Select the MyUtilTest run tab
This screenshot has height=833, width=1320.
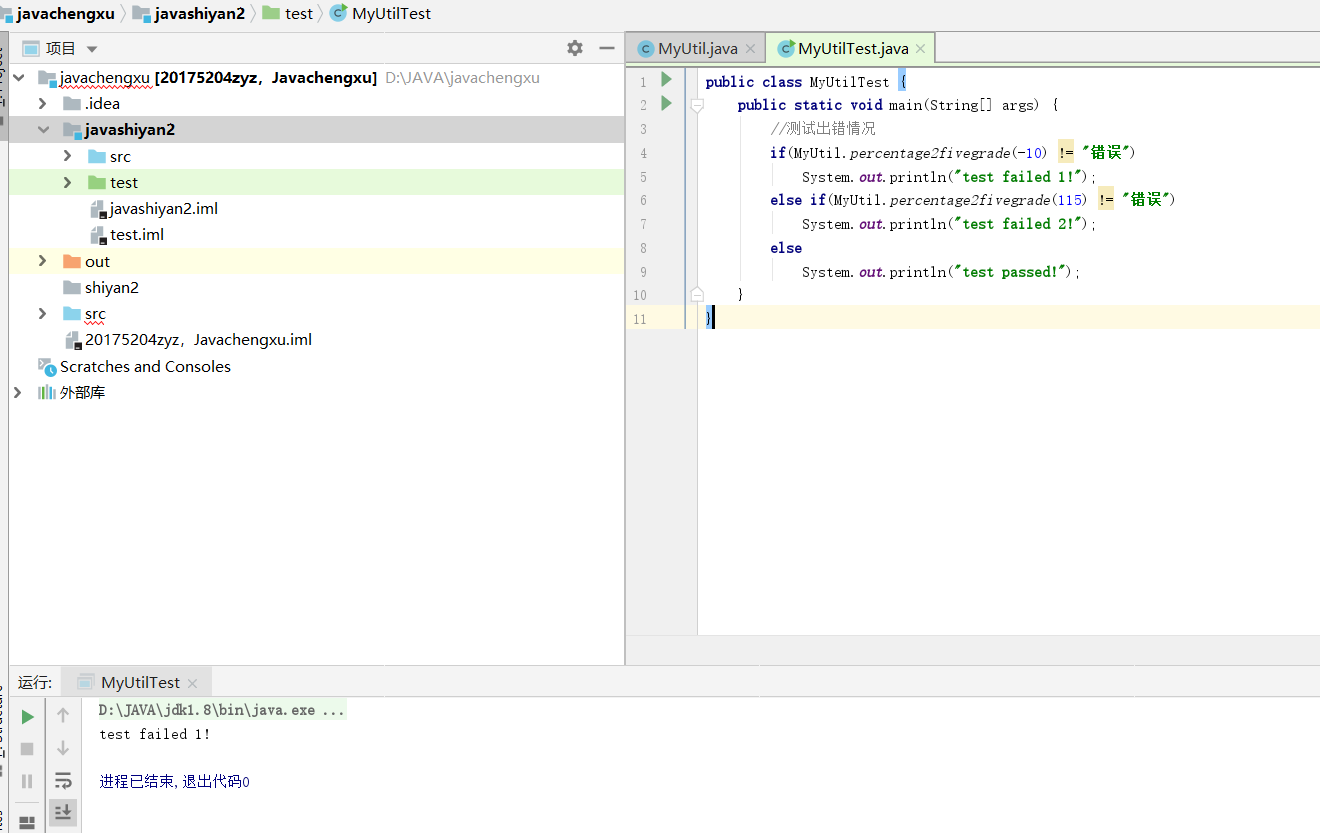pyautogui.click(x=139, y=682)
